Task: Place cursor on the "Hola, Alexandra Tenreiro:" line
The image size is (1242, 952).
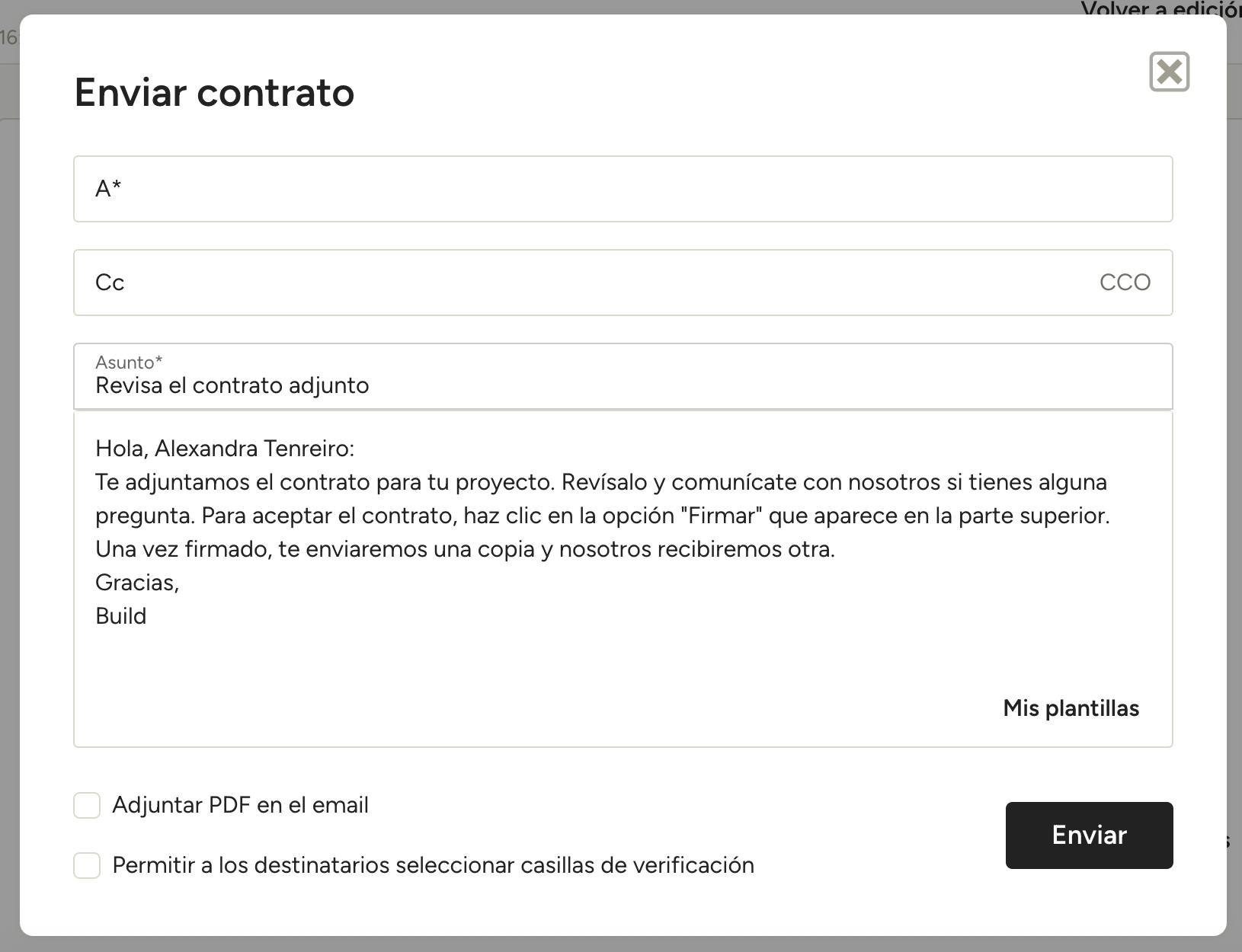Action: (225, 449)
